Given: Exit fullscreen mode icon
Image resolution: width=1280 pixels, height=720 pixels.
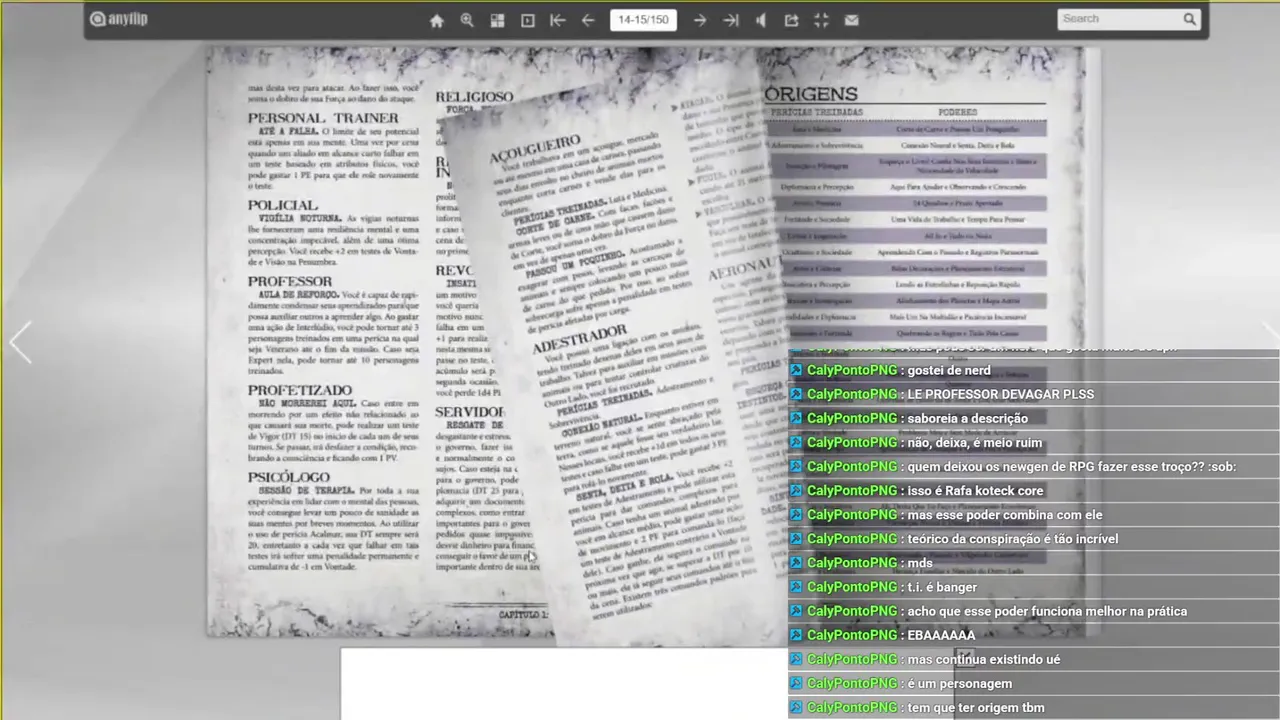Looking at the screenshot, I should click(x=821, y=20).
